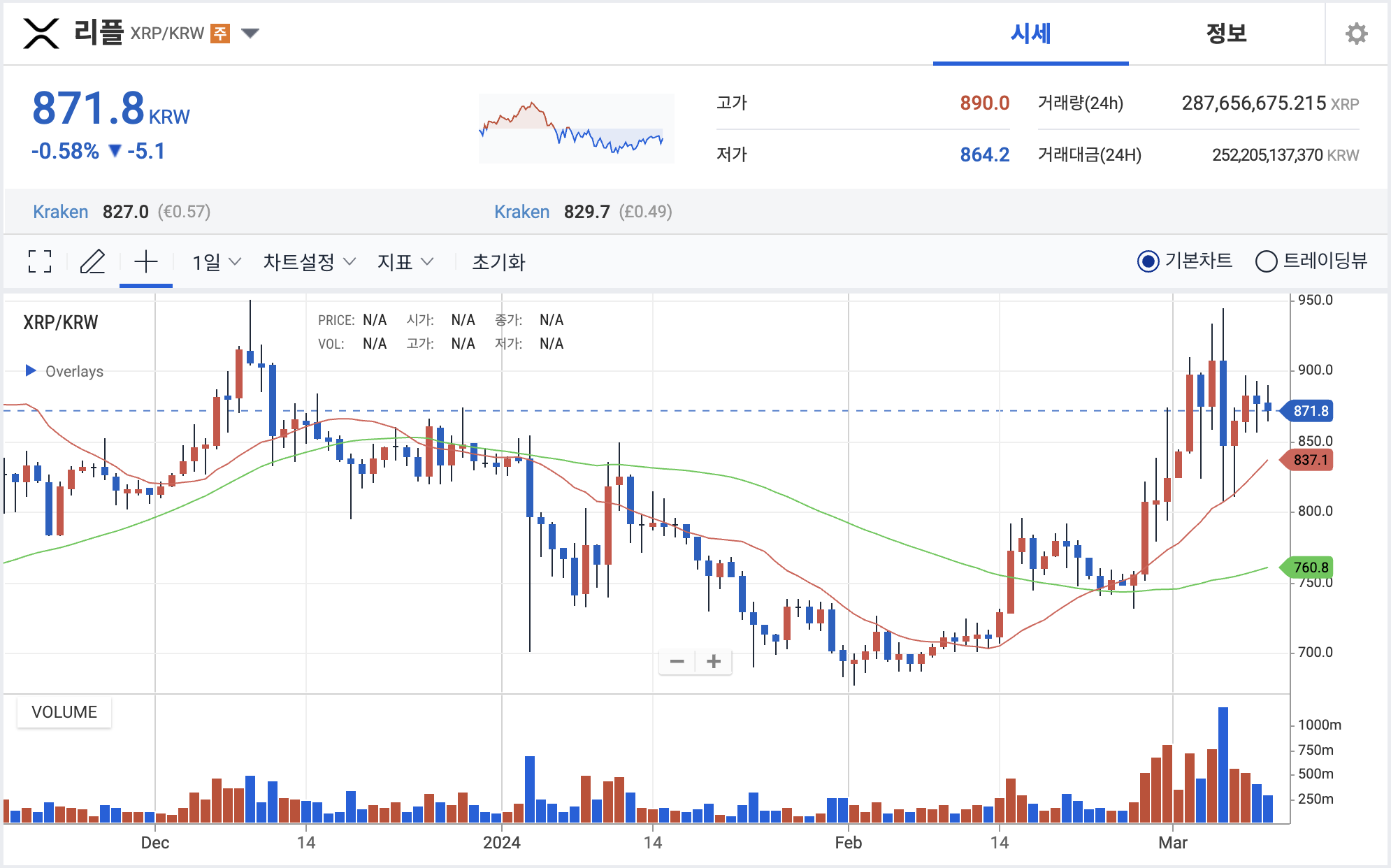Zoom in chart with plus button

[x=714, y=661]
